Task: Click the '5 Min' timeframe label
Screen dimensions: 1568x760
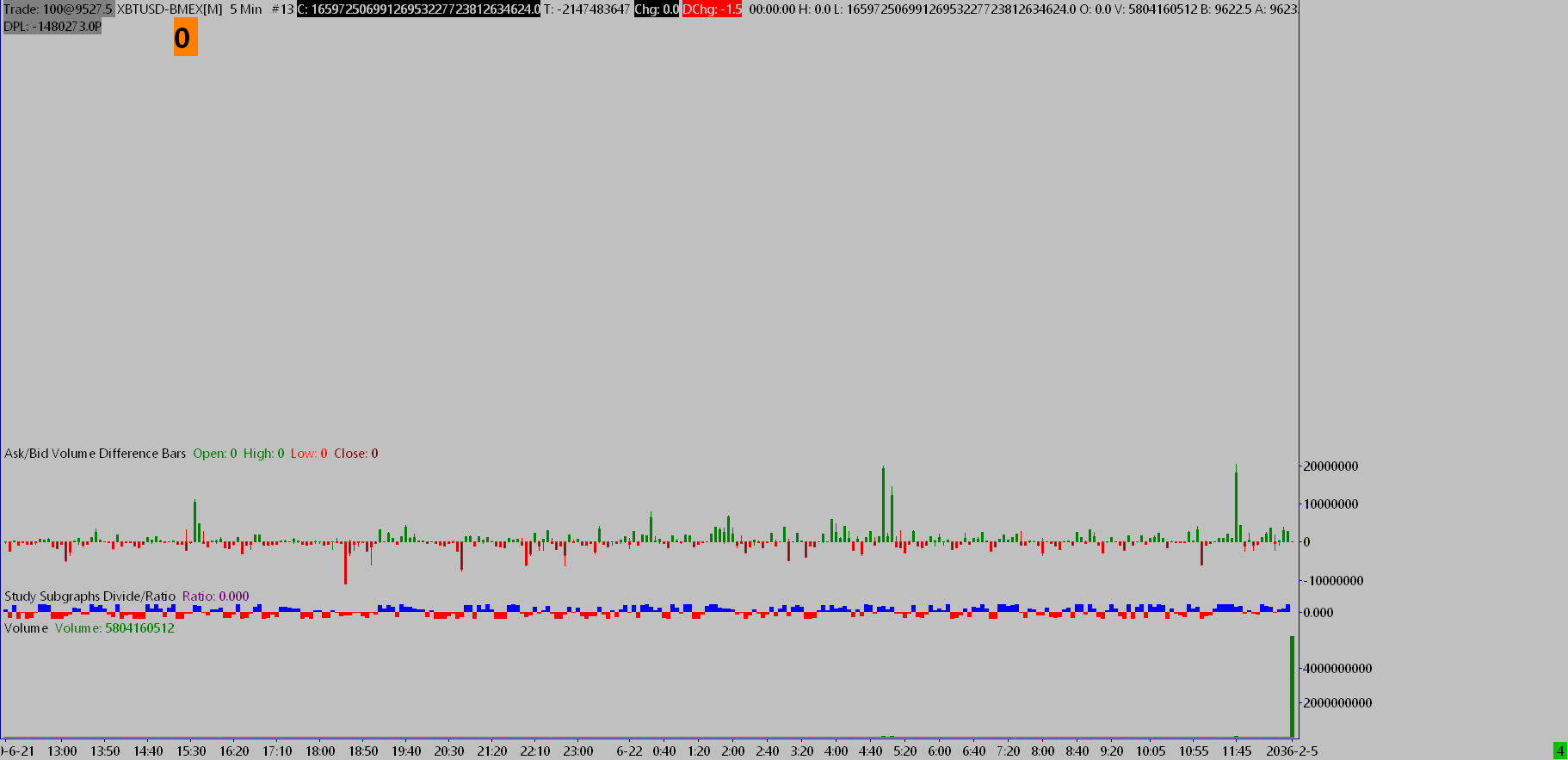Action: [246, 9]
